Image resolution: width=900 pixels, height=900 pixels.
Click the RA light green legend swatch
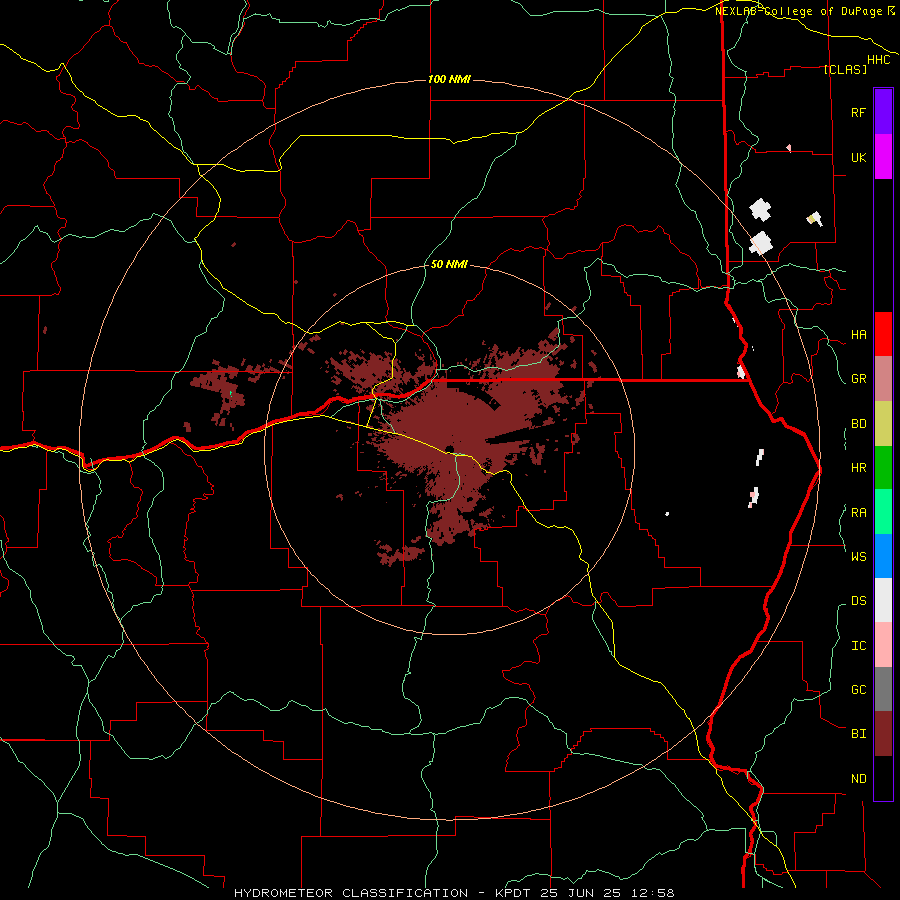coord(883,512)
